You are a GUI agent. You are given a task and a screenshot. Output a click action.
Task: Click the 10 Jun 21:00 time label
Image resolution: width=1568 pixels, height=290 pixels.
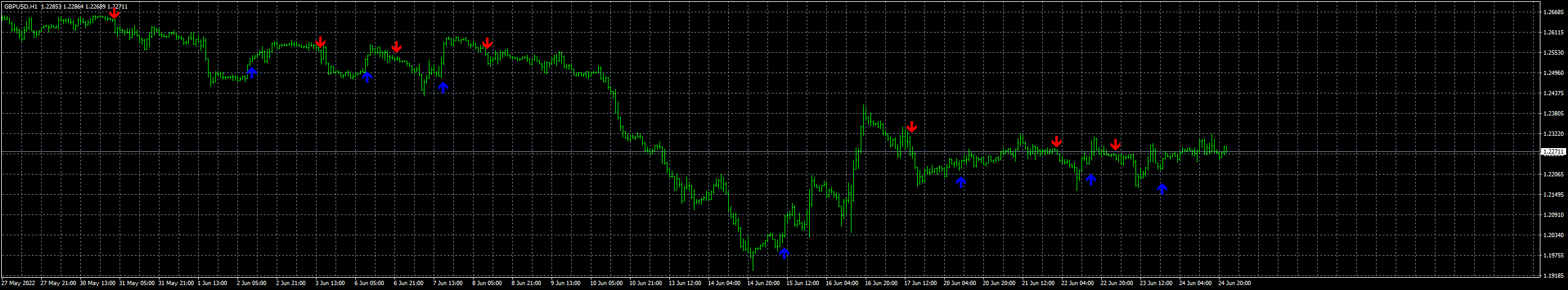tap(645, 283)
